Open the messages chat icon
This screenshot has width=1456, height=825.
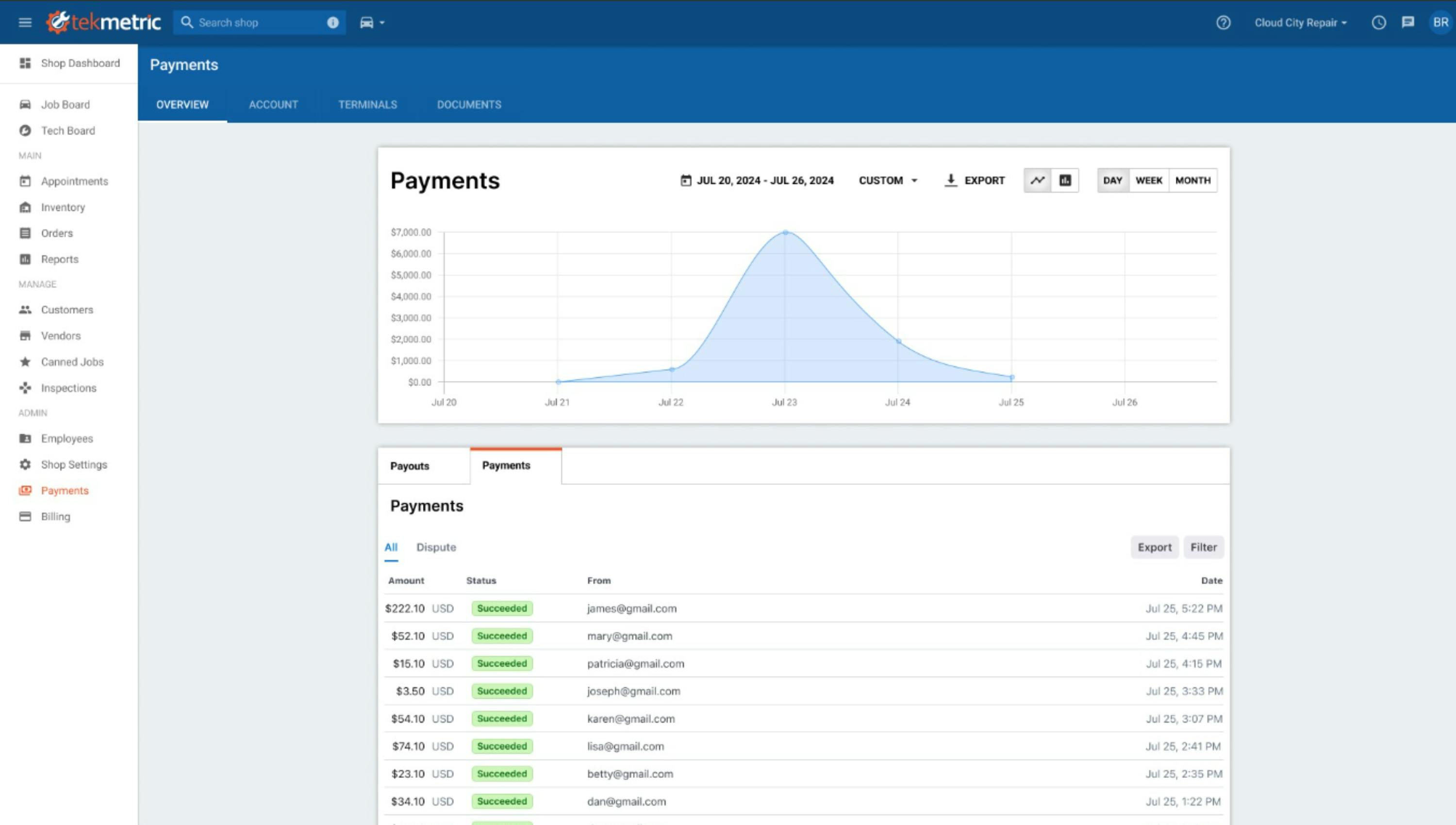pos(1408,23)
